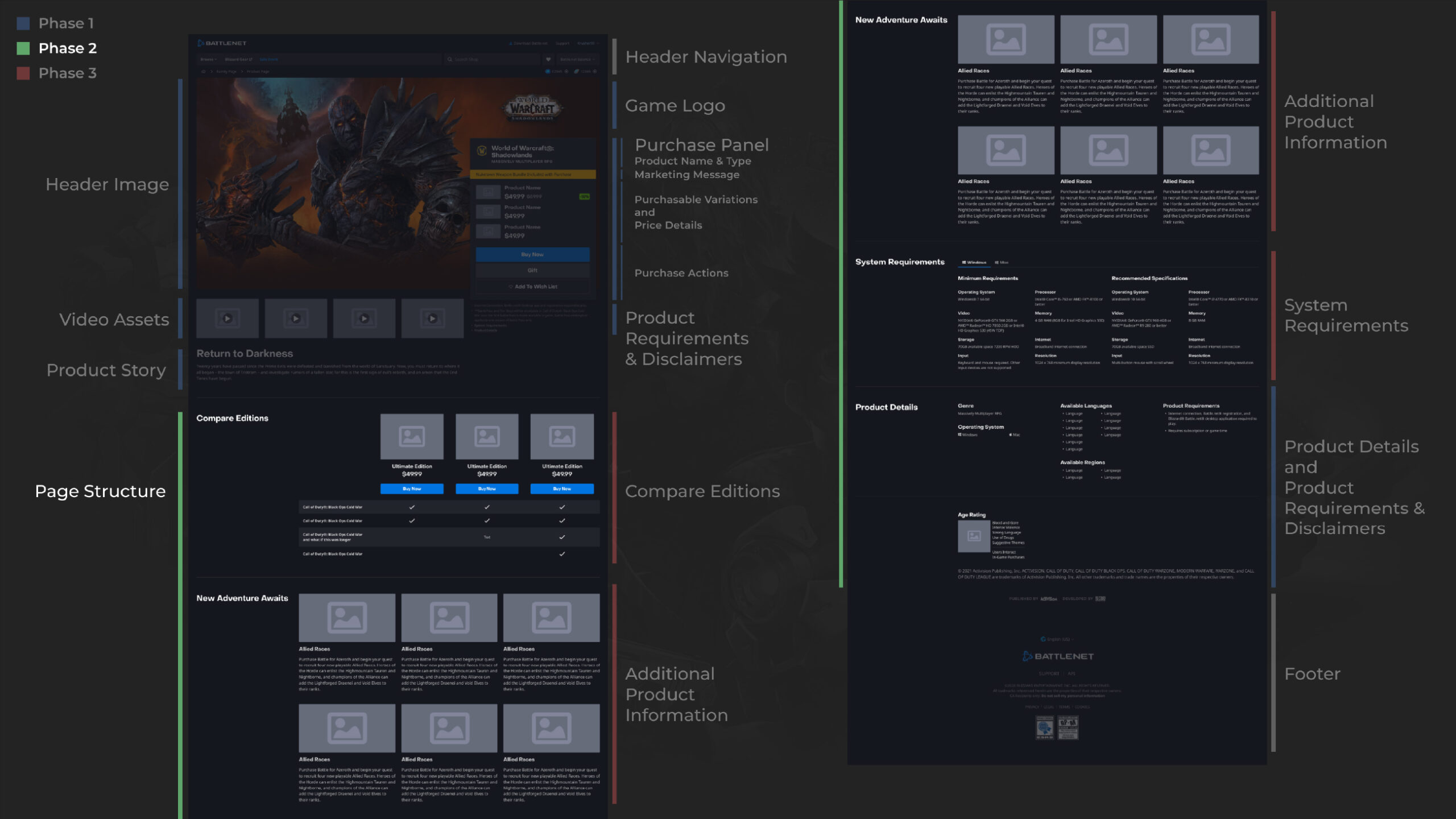Click the red Phase 3 legend square
Screen dimensions: 1456x819
(x=23, y=73)
